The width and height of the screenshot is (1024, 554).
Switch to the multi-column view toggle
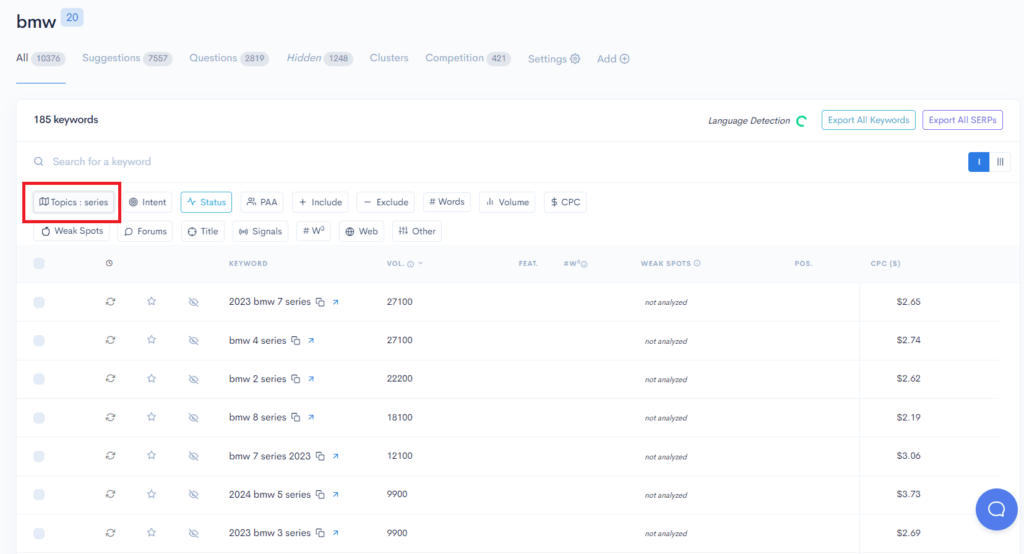pyautogui.click(x=1000, y=162)
